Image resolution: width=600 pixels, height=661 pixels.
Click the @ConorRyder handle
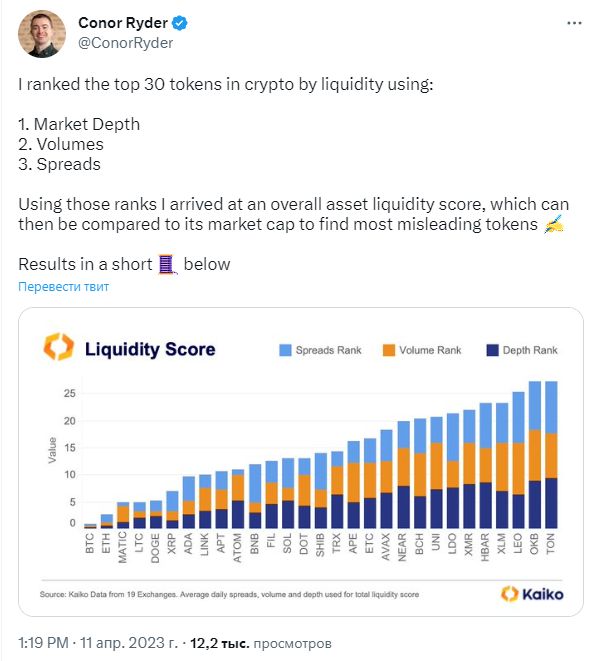pos(125,43)
